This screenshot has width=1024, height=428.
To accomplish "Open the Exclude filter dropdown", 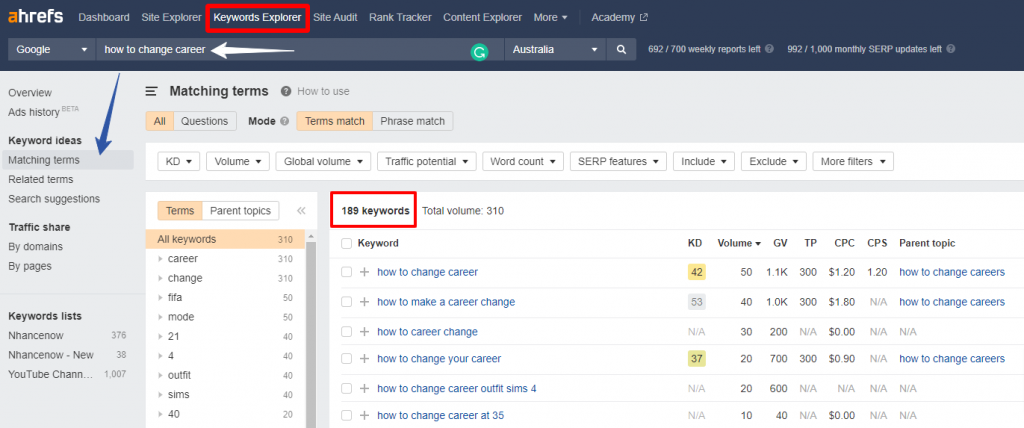I will coord(774,161).
